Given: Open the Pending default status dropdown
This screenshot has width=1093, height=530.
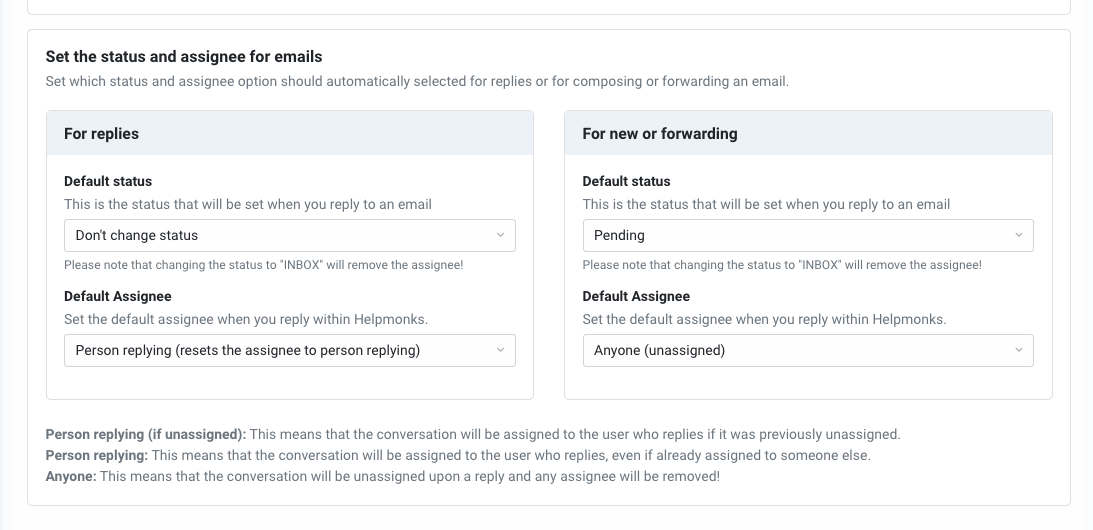Looking at the screenshot, I should pos(808,236).
